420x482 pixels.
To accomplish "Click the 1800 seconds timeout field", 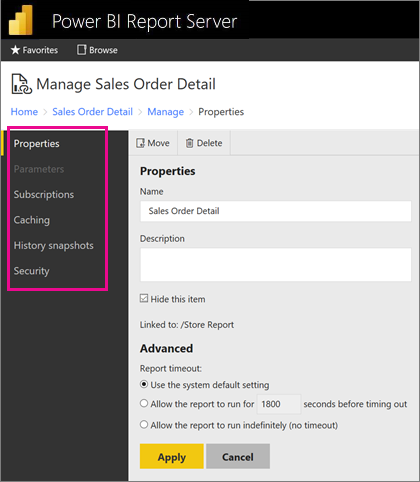I will (x=279, y=404).
